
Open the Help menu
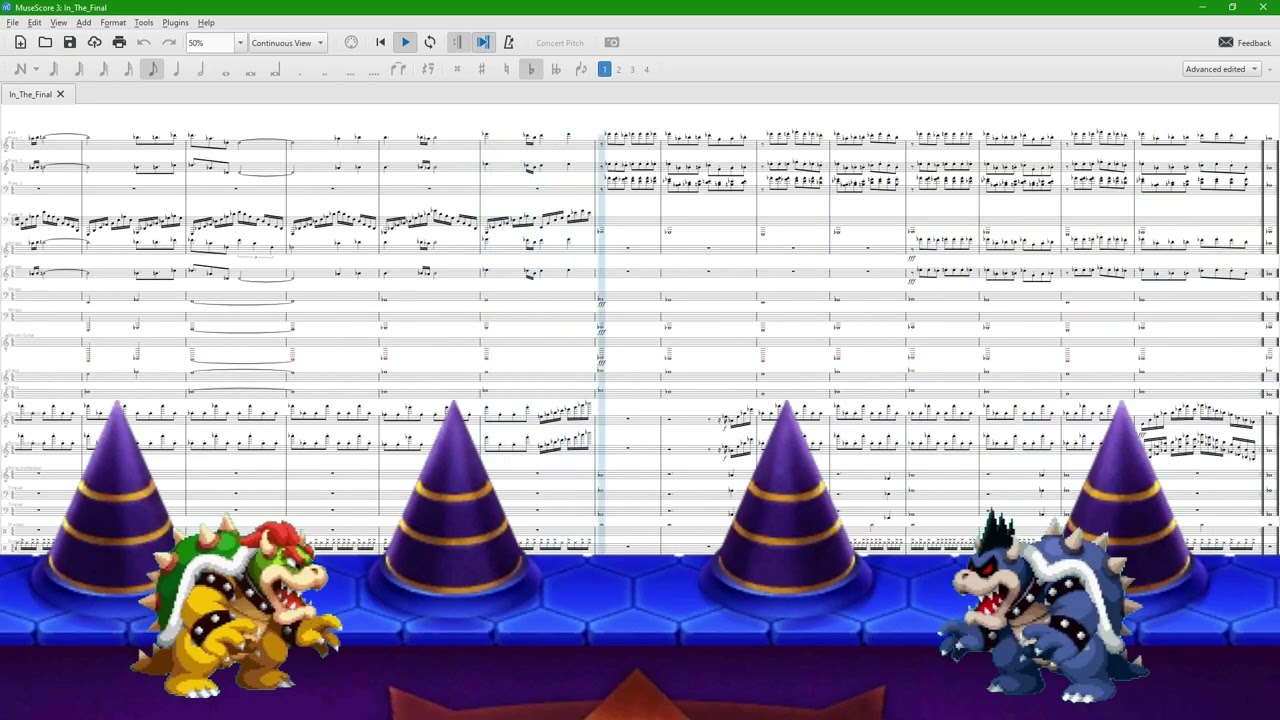coord(206,22)
